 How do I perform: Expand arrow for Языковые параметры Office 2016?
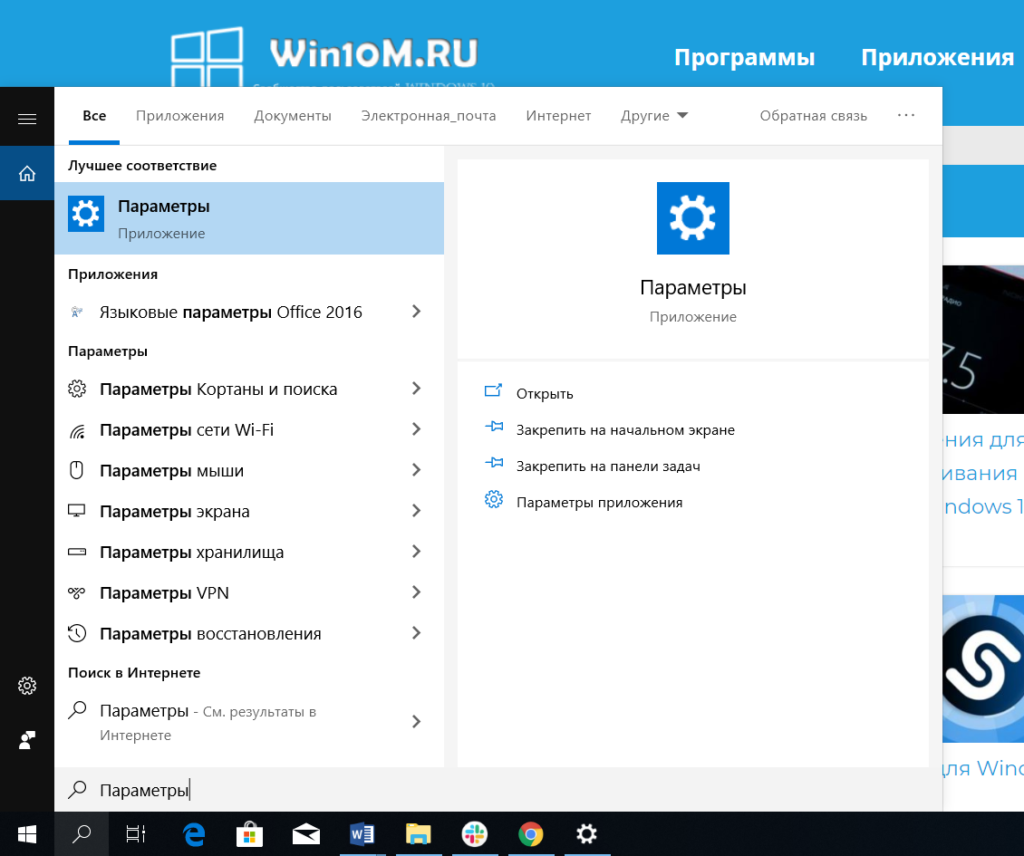(x=416, y=312)
